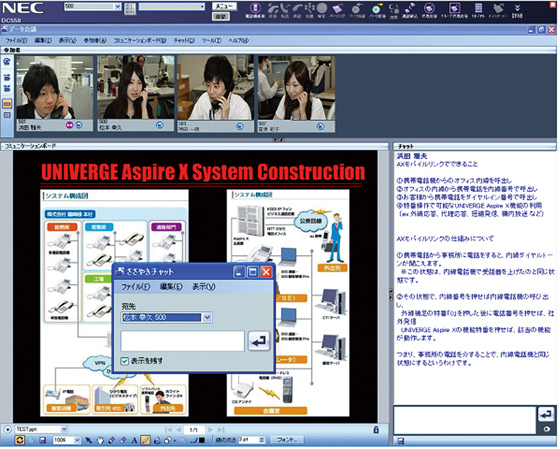The image size is (560, 449).
Task: Select the highlighted pencil drawing tool
Action: pos(145,440)
